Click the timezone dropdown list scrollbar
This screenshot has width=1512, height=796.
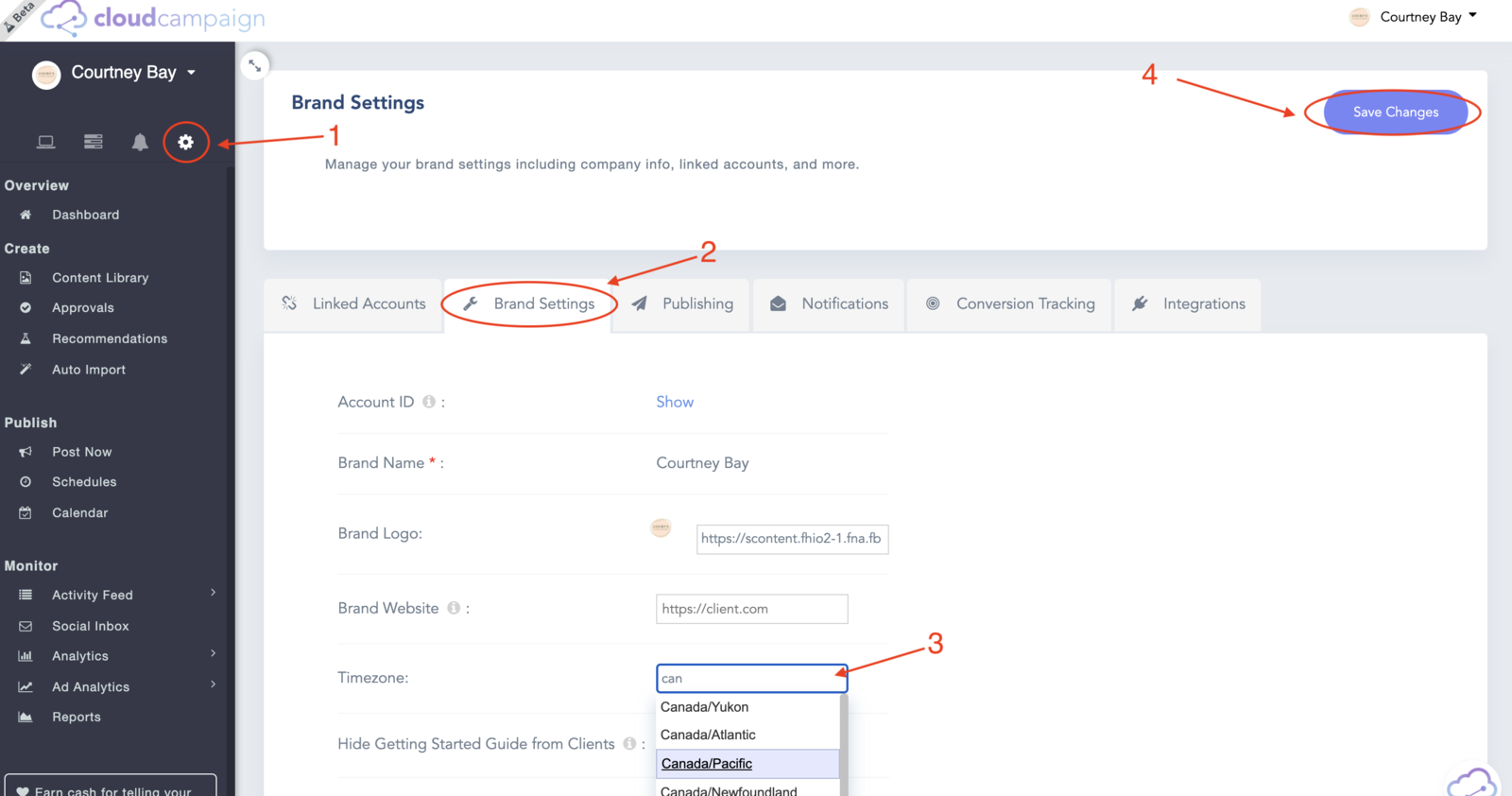843,745
